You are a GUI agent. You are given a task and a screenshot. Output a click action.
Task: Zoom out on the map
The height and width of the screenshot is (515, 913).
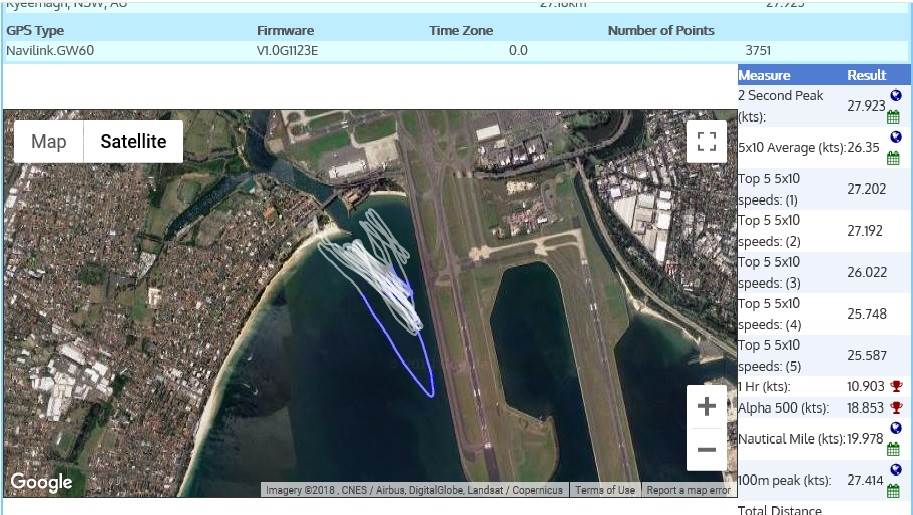[707, 450]
